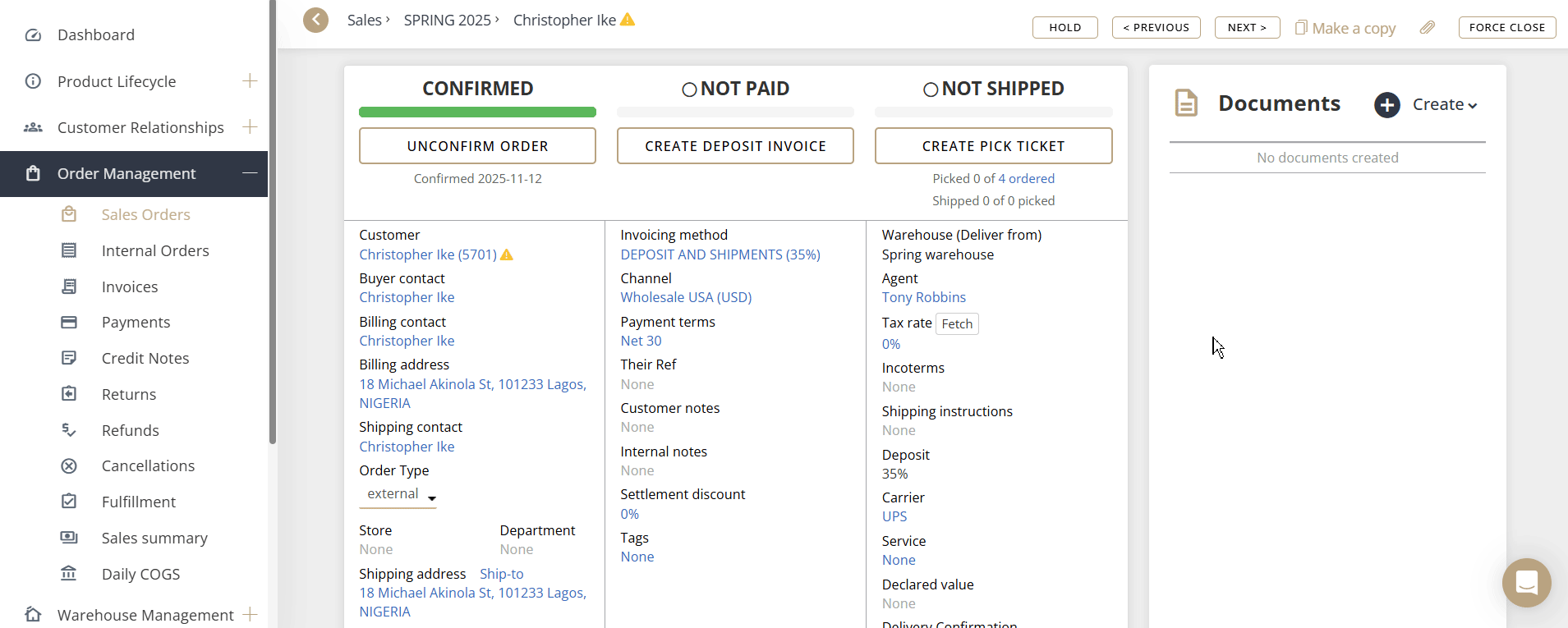The width and height of the screenshot is (1568, 628).
Task: Click the plus icon beside Create
Action: [x=1387, y=105]
